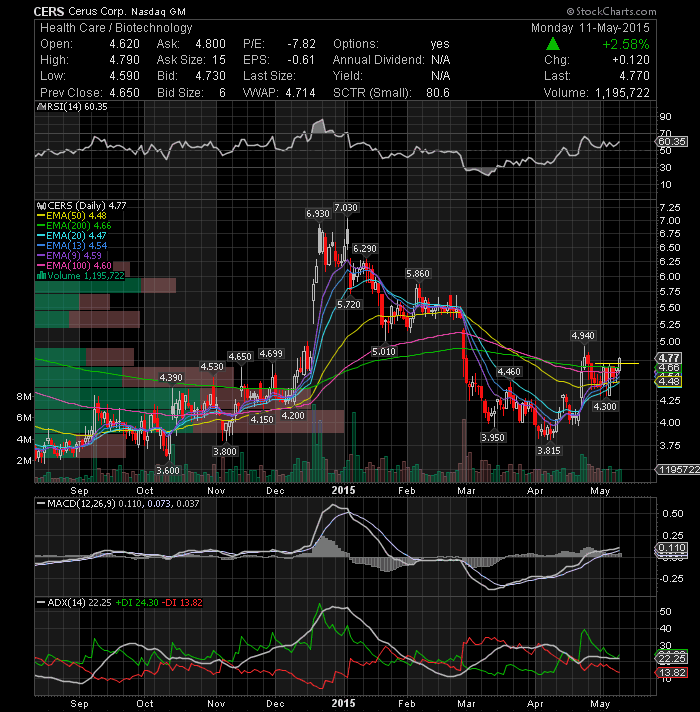The width and height of the screenshot is (700, 712).
Task: Click the 5.010 price label
Action: pos(384,351)
